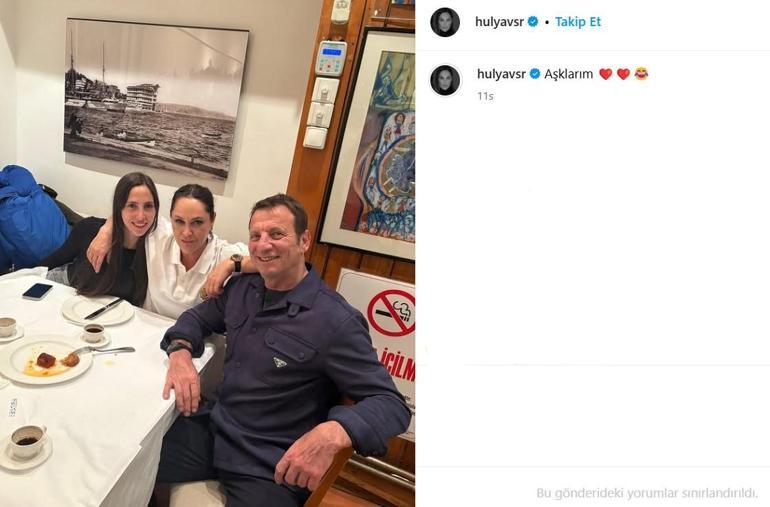Screen dimensions: 770x507
Task: Click the black-and-white seaside picture in photo
Action: click(x=155, y=98)
